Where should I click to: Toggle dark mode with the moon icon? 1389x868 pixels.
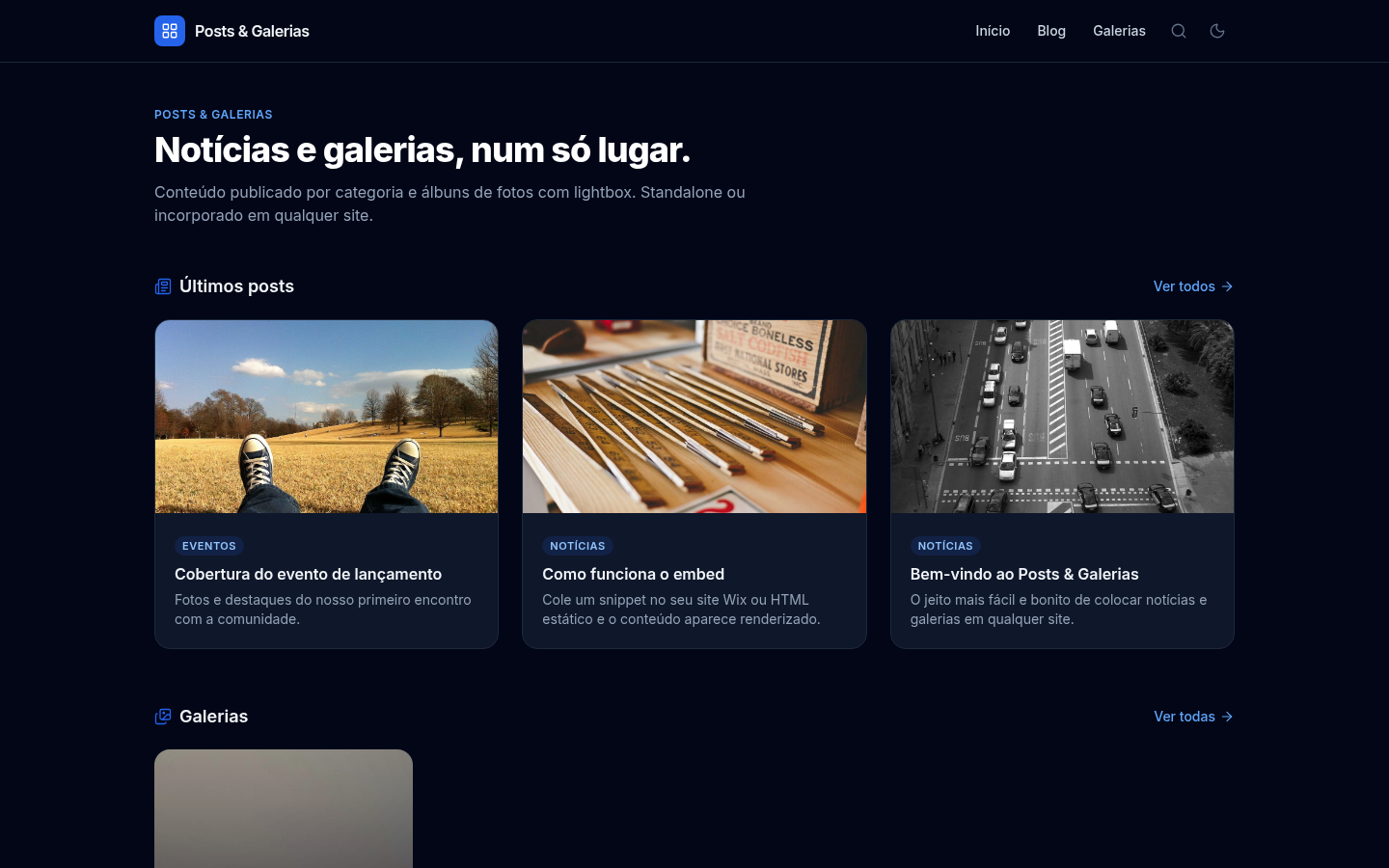point(1217,31)
